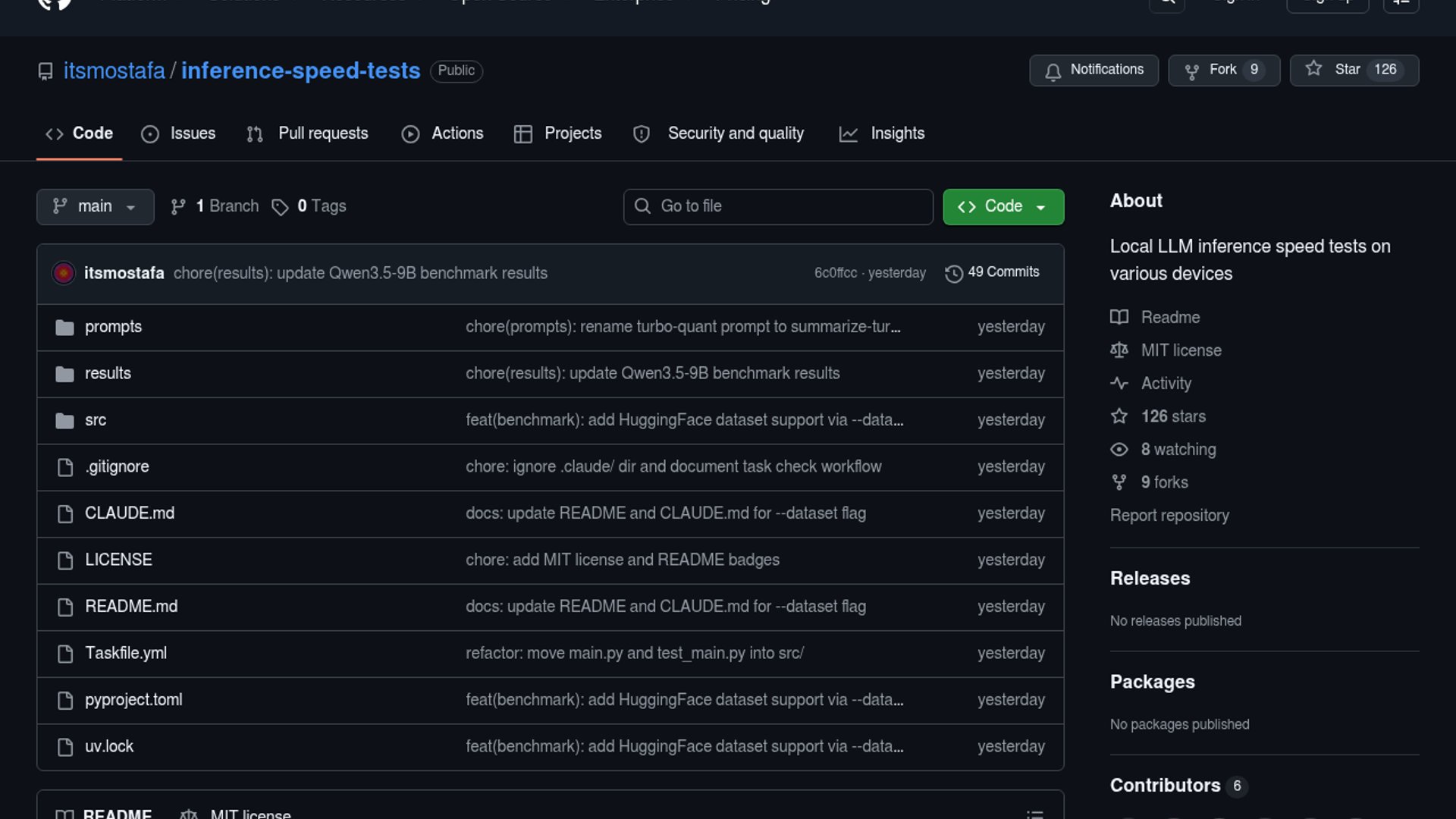Click the Tags icon next to 0 Tags
This screenshot has width=1456, height=819.
pos(280,207)
